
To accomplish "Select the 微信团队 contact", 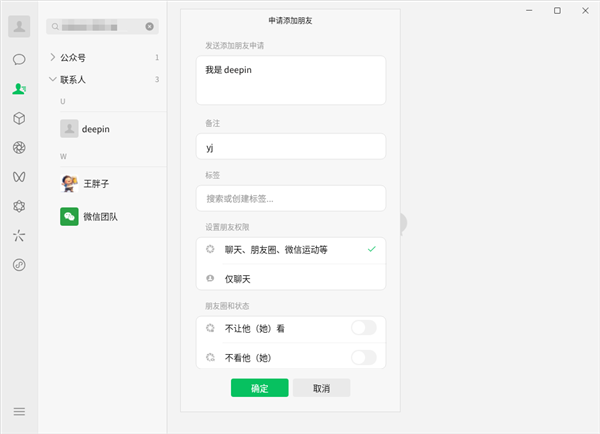I will point(100,216).
